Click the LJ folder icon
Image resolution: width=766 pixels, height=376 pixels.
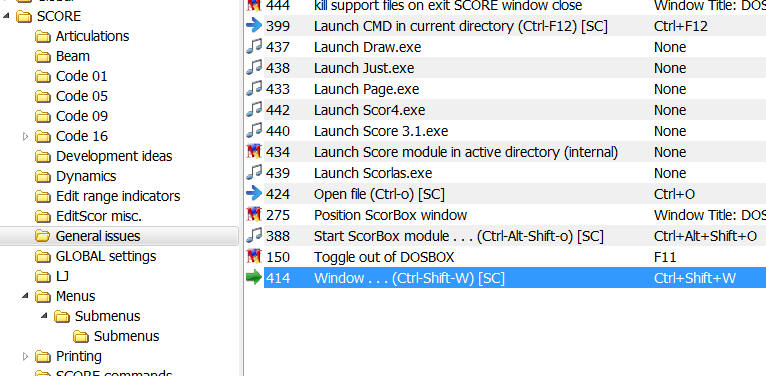[43, 277]
